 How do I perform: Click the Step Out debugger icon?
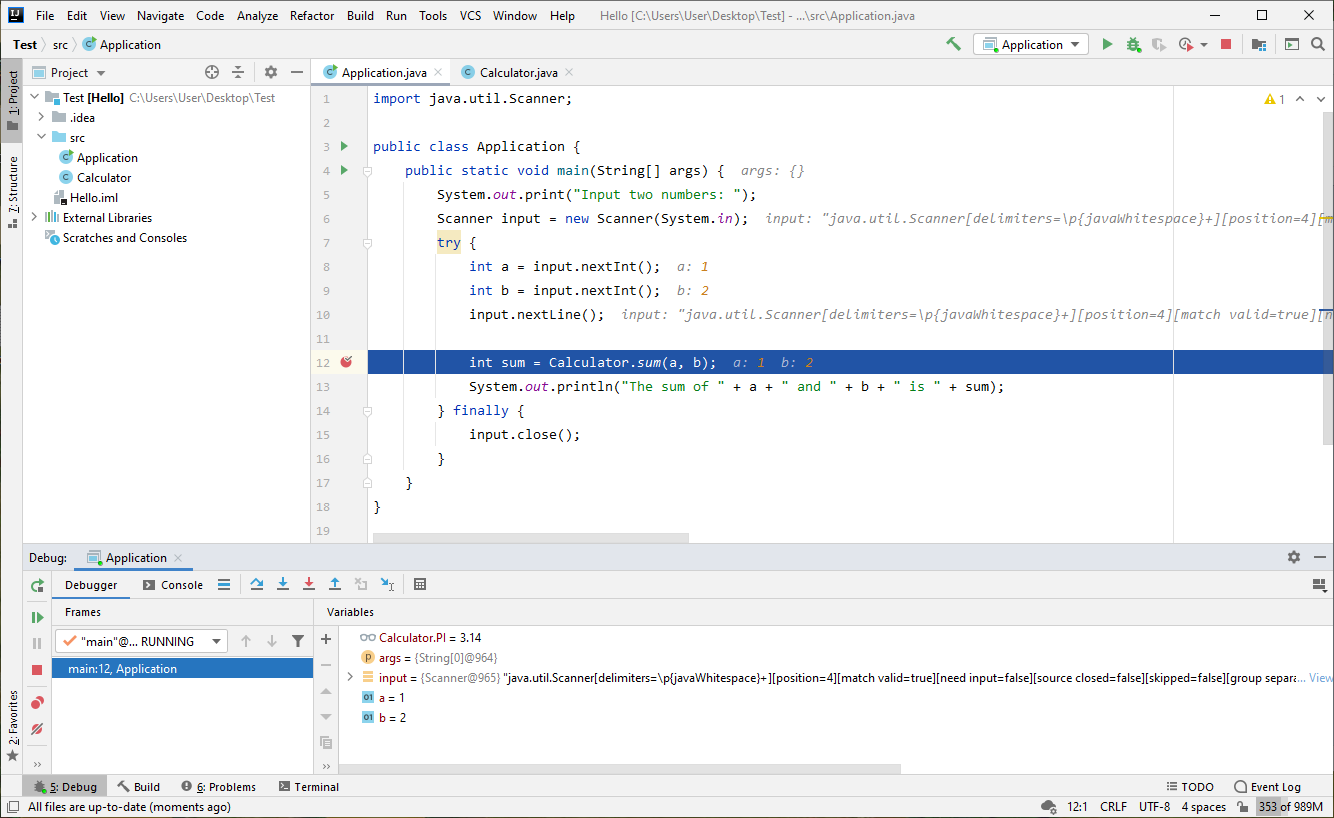pyautogui.click(x=335, y=584)
